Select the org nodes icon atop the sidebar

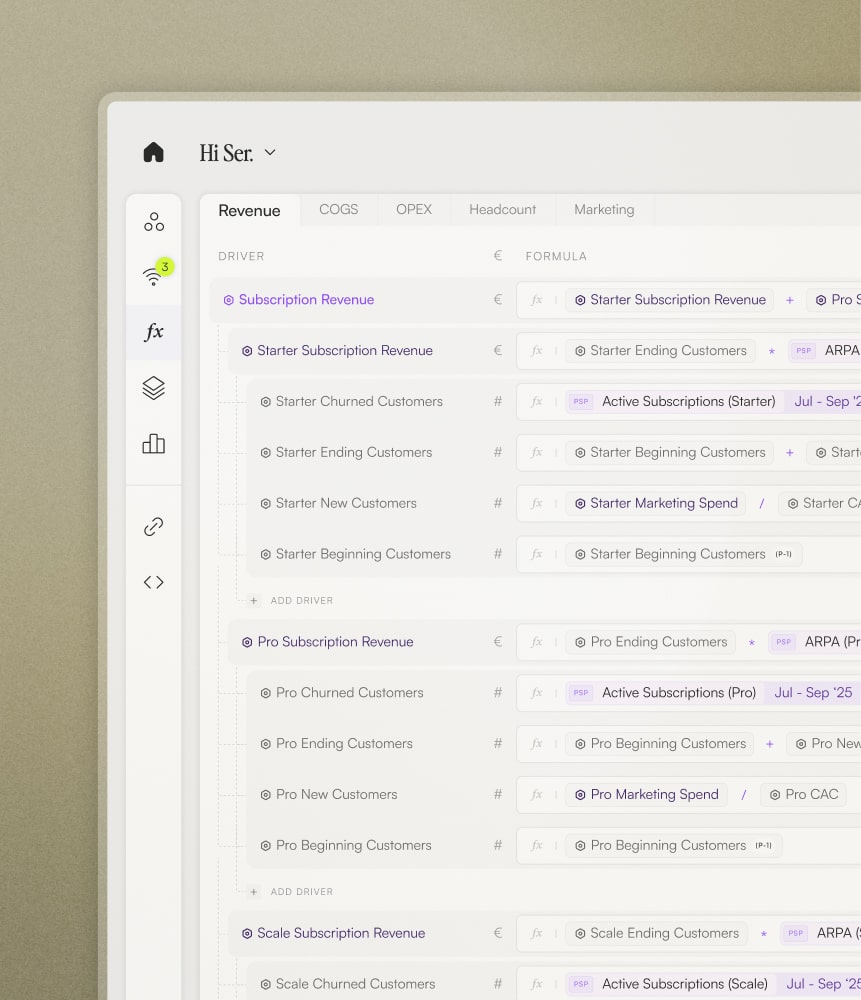[153, 220]
